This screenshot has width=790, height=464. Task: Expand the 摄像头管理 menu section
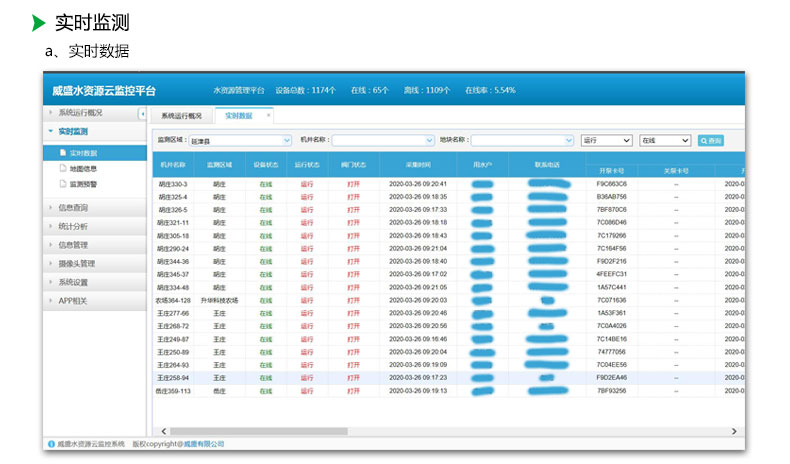[76, 264]
